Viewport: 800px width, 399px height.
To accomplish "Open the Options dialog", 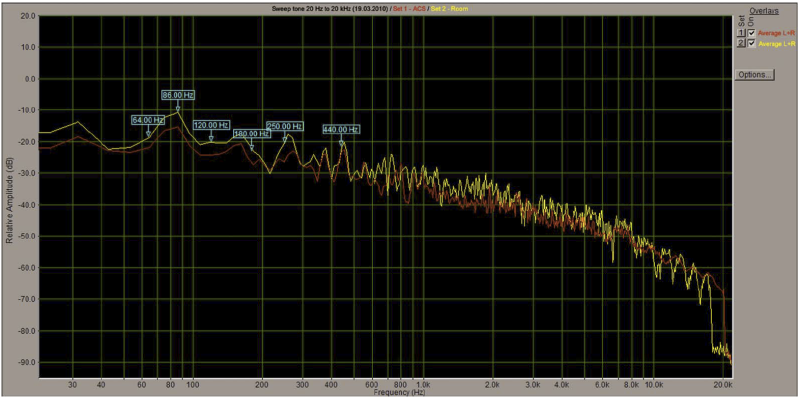I will tap(754, 74).
